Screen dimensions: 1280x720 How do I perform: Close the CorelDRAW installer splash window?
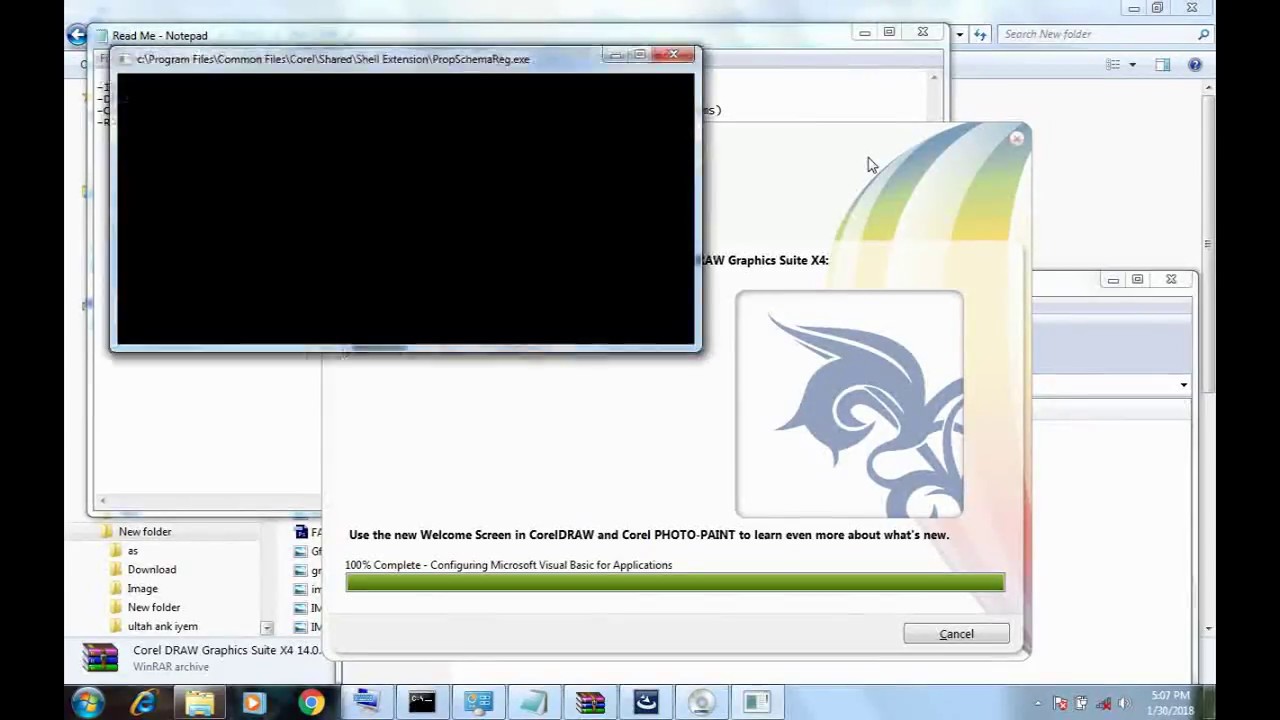pyautogui.click(x=1017, y=139)
